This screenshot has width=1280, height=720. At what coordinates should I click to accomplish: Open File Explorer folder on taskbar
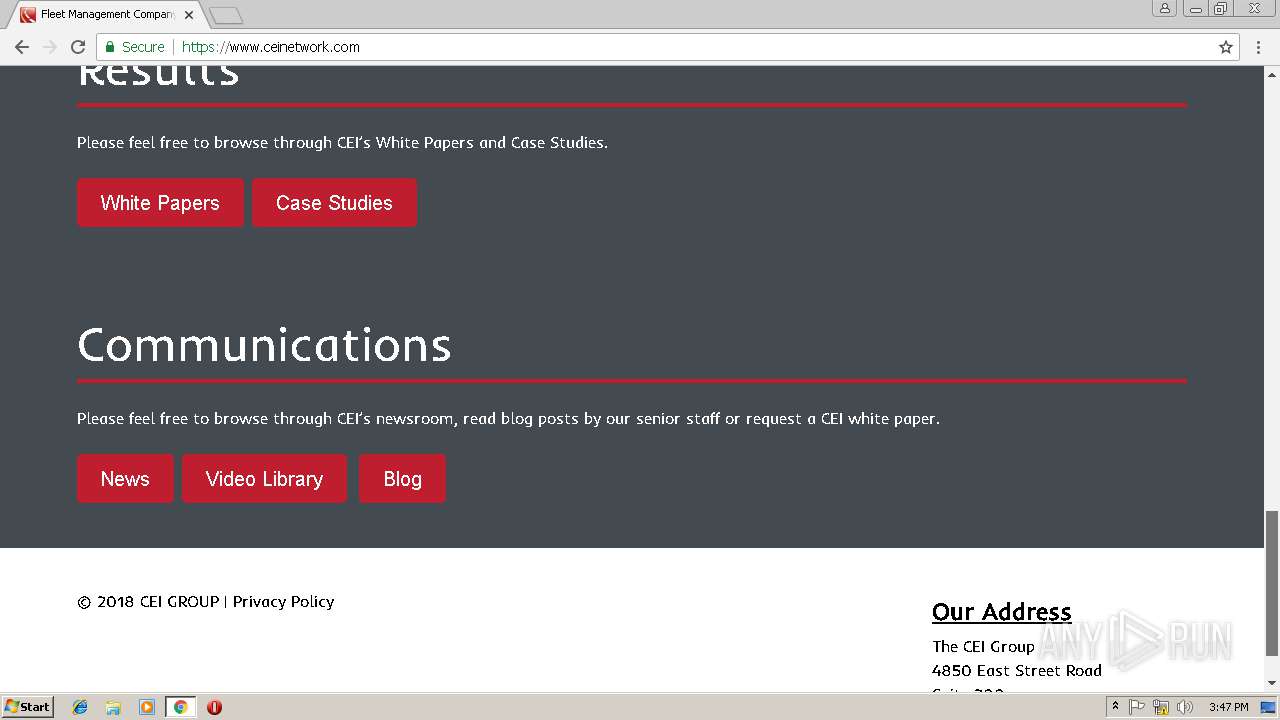[x=113, y=707]
